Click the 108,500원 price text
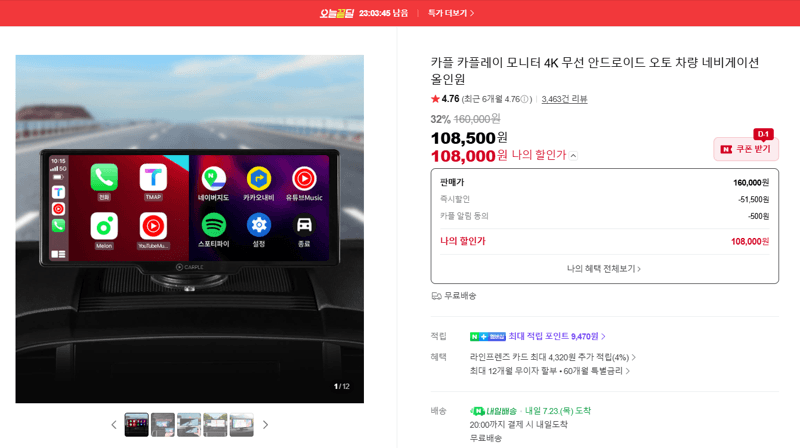 [469, 138]
